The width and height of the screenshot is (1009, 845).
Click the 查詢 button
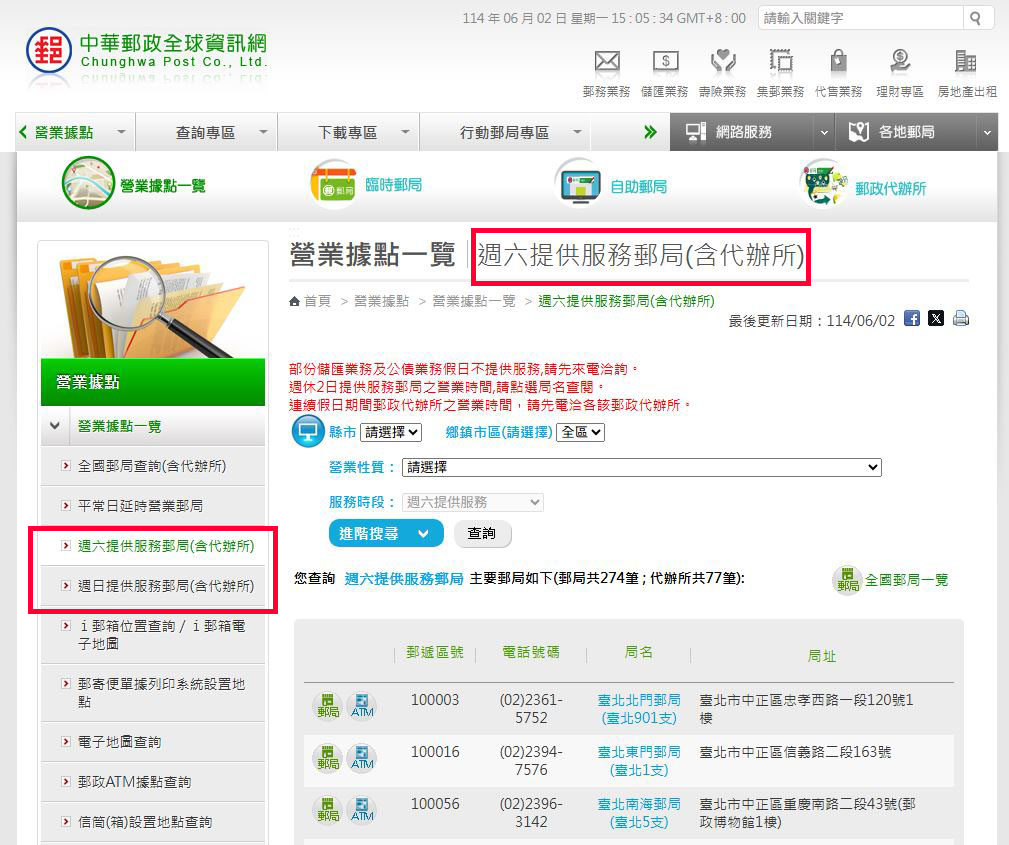coord(482,534)
